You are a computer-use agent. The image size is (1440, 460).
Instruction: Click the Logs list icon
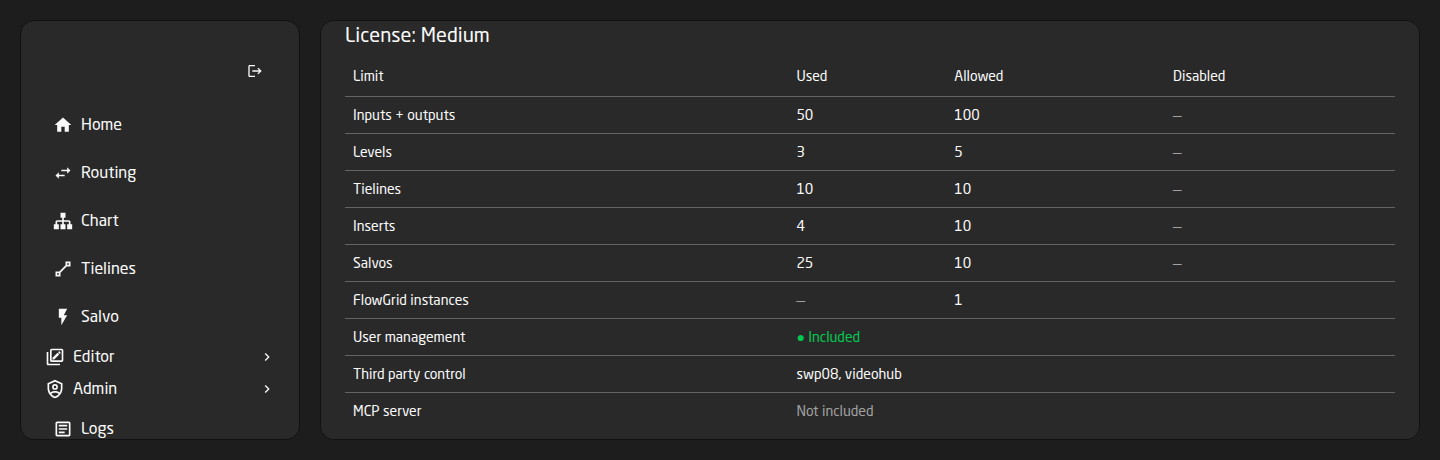click(63, 429)
